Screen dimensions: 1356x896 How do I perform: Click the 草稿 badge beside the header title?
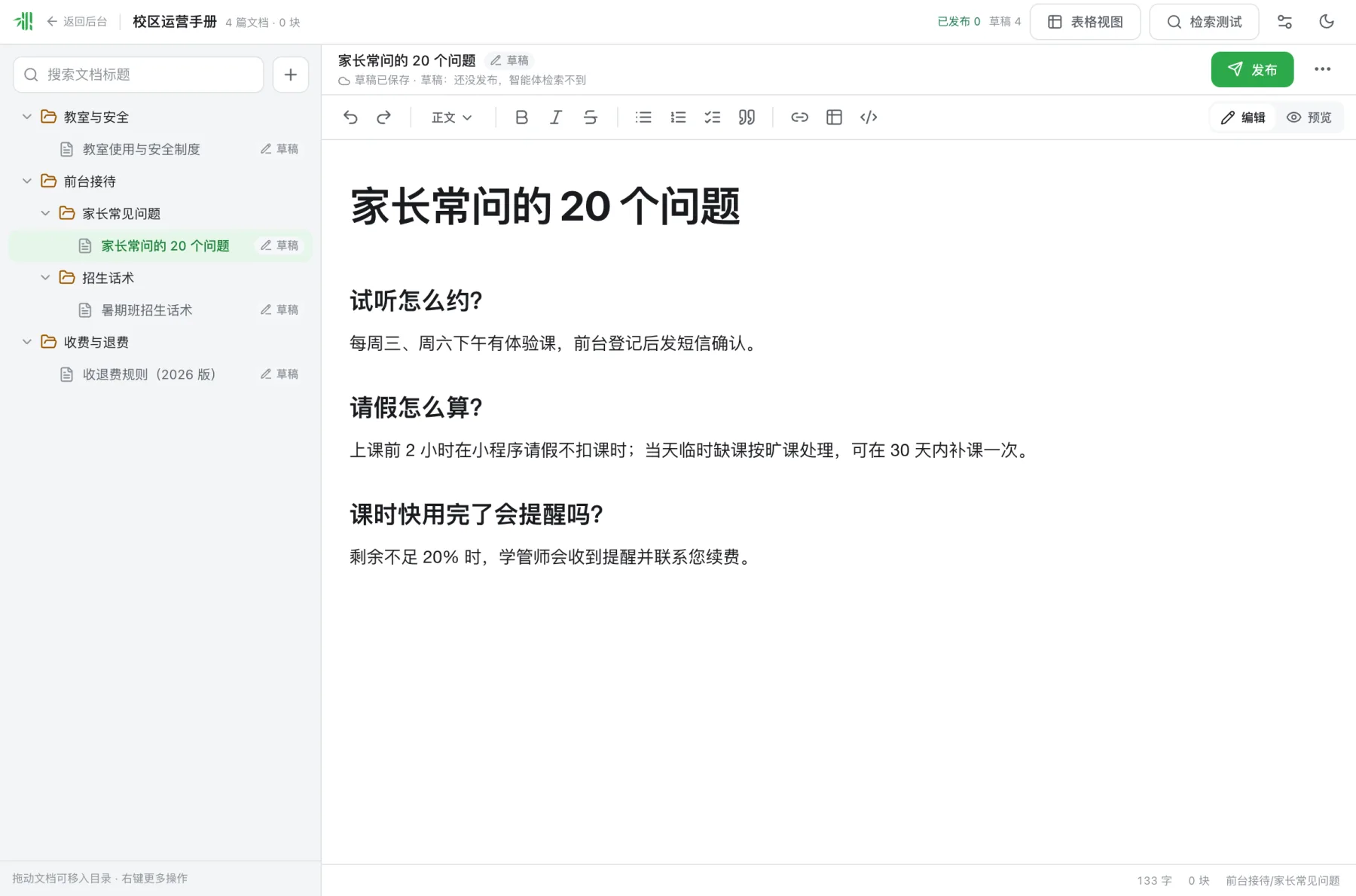(510, 60)
